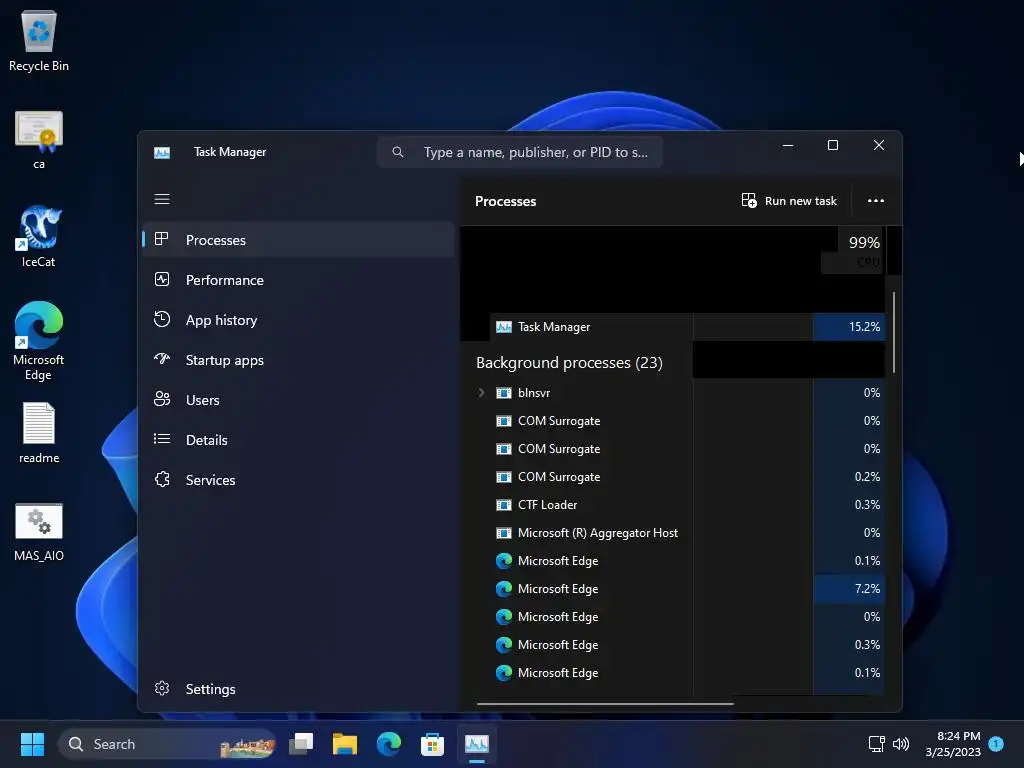Click the horizontal scrollbar under process list

605,704
